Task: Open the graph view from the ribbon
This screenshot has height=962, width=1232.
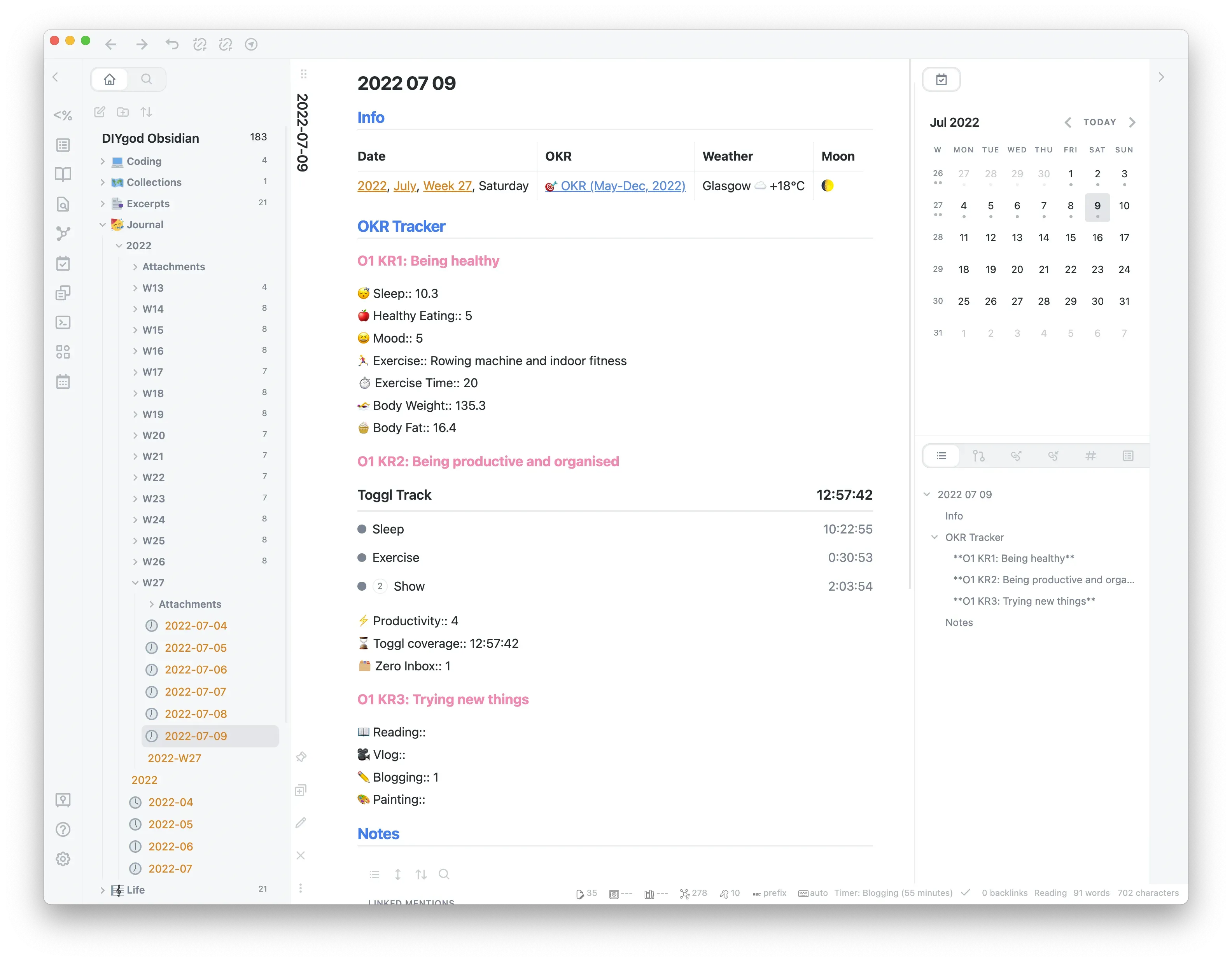Action: pos(63,233)
